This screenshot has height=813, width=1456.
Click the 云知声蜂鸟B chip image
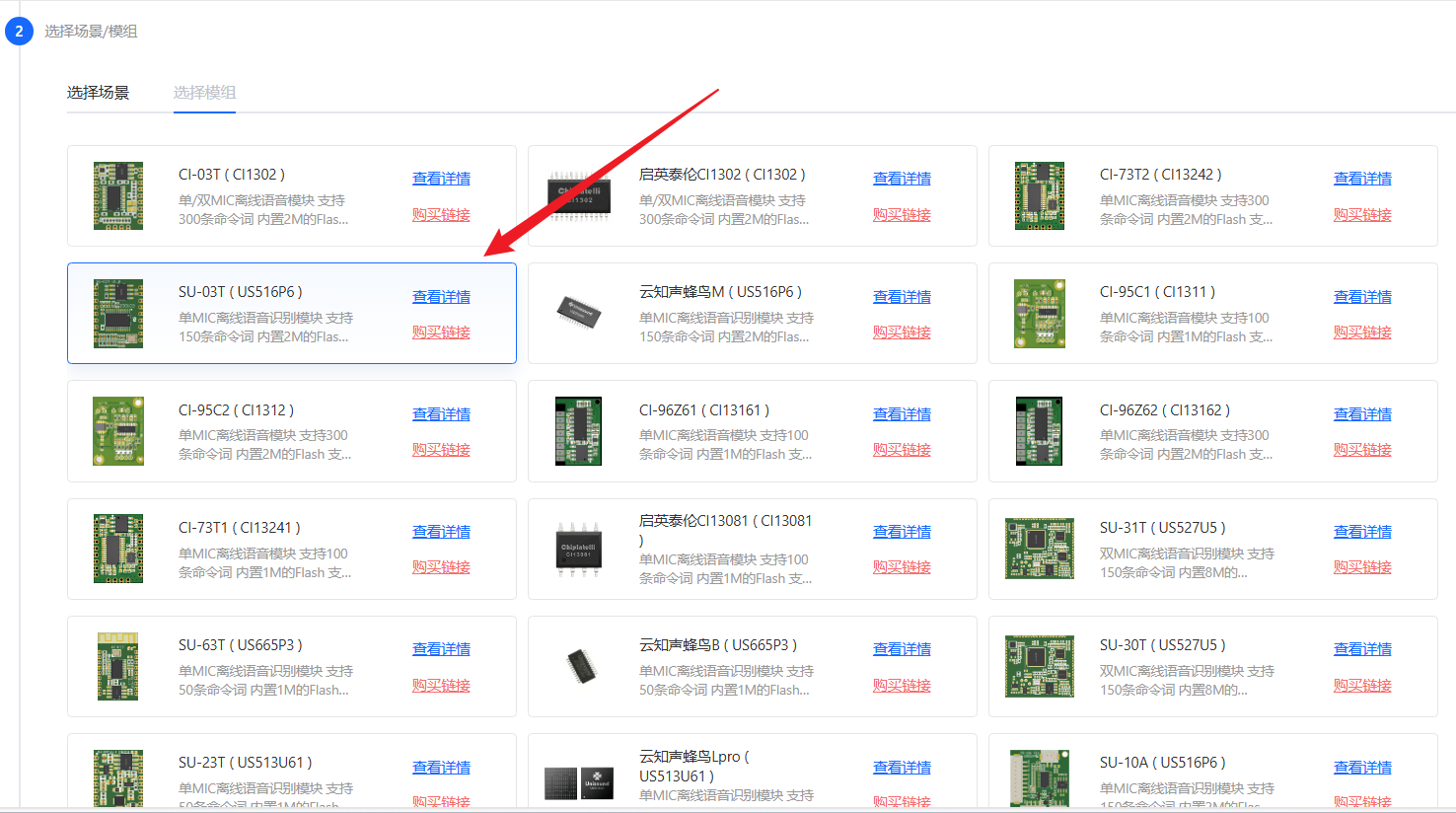580,666
